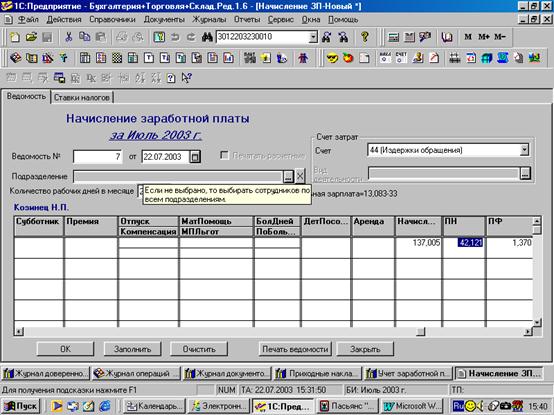Open the calculator icon in toolbar
The image size is (554, 415).
(393, 37)
